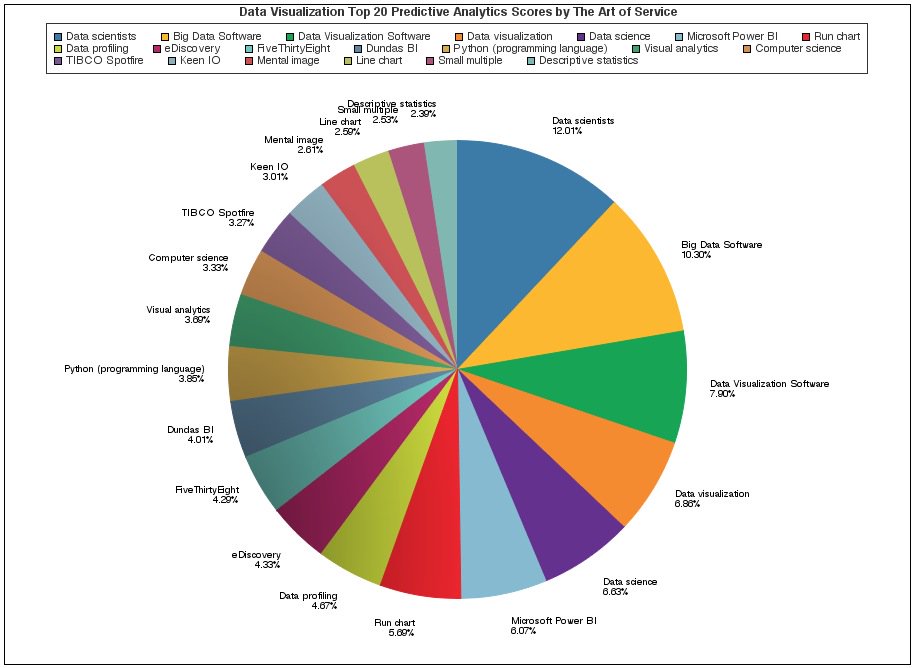Click the Run chart legend swatch
The height and width of the screenshot is (668, 918).
807,37
